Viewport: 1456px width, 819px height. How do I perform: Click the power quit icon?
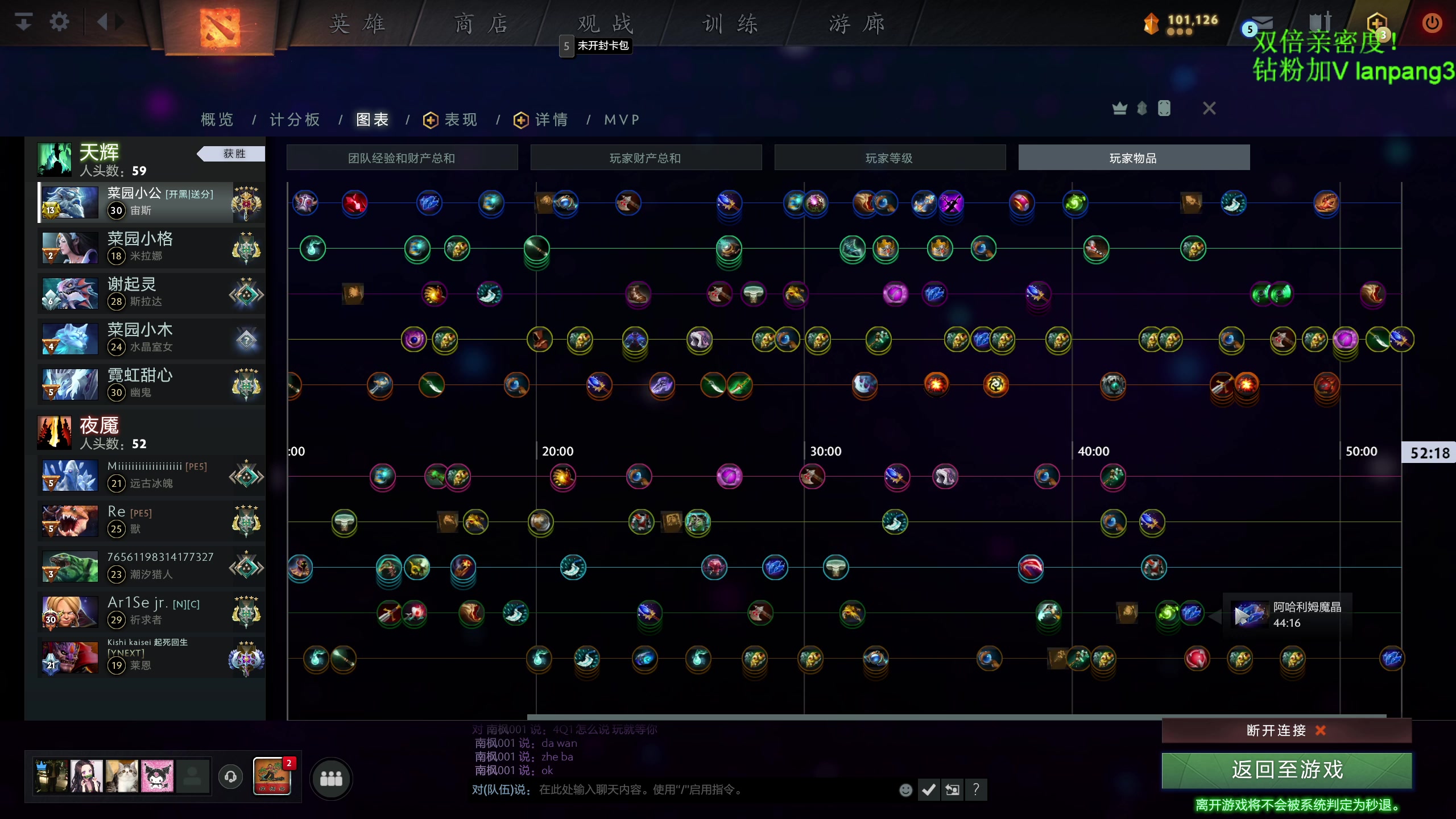pos(1432,23)
